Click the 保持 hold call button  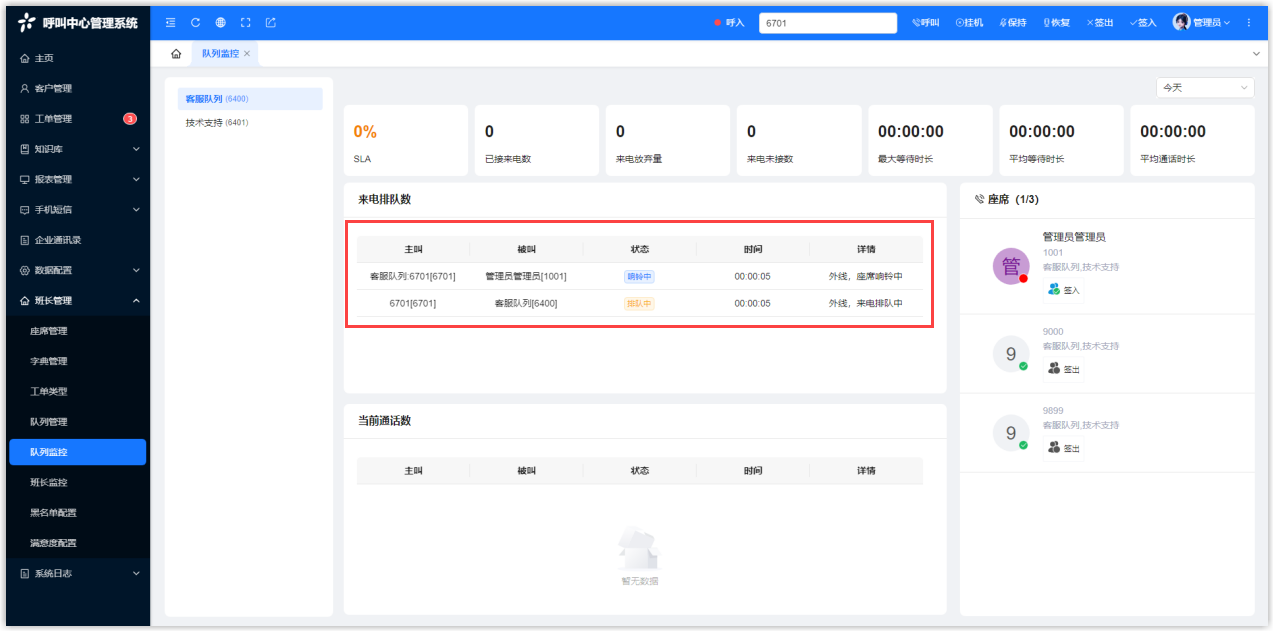[1013, 22]
